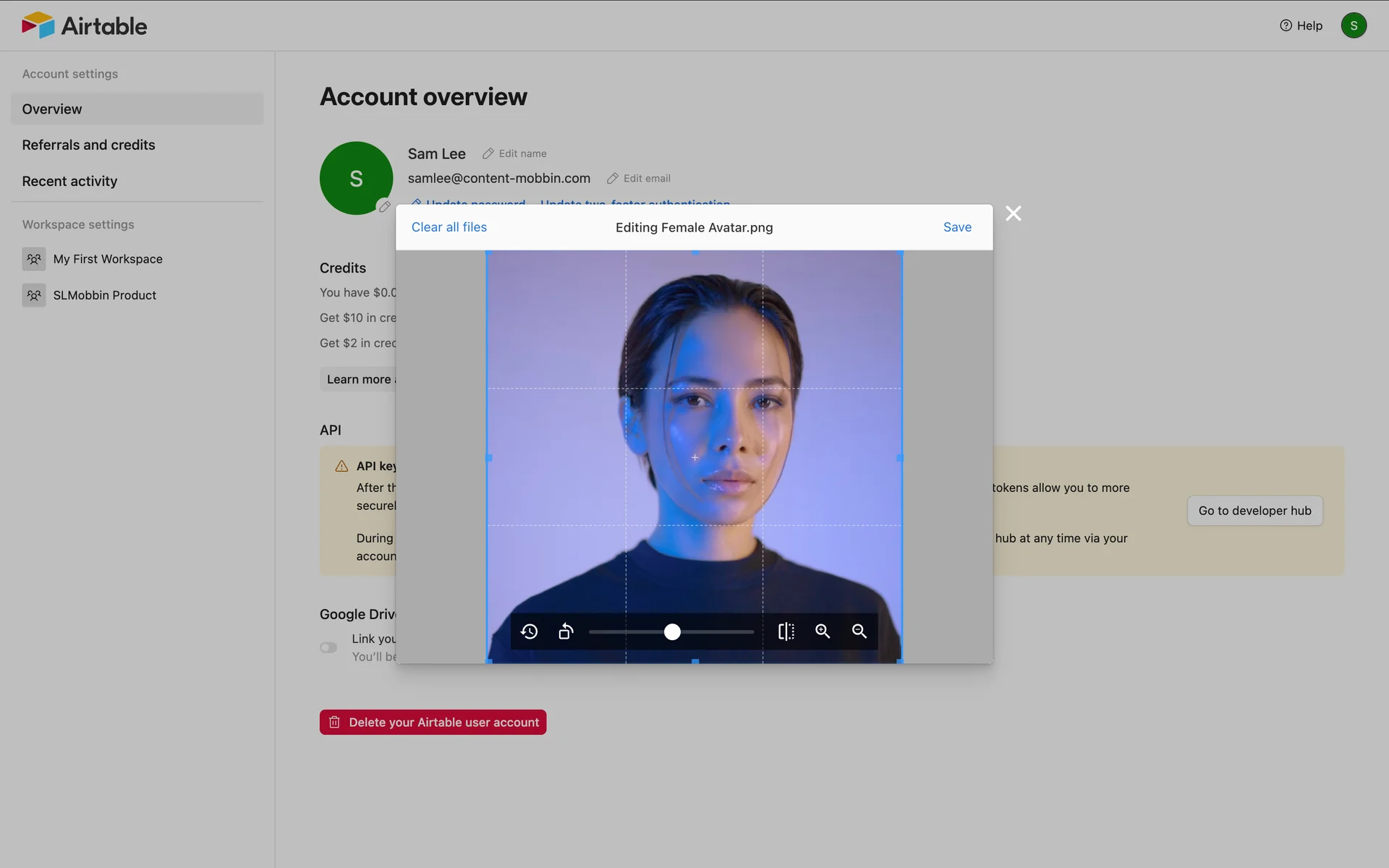
Task: Click Go to developer hub button
Action: [1254, 511]
